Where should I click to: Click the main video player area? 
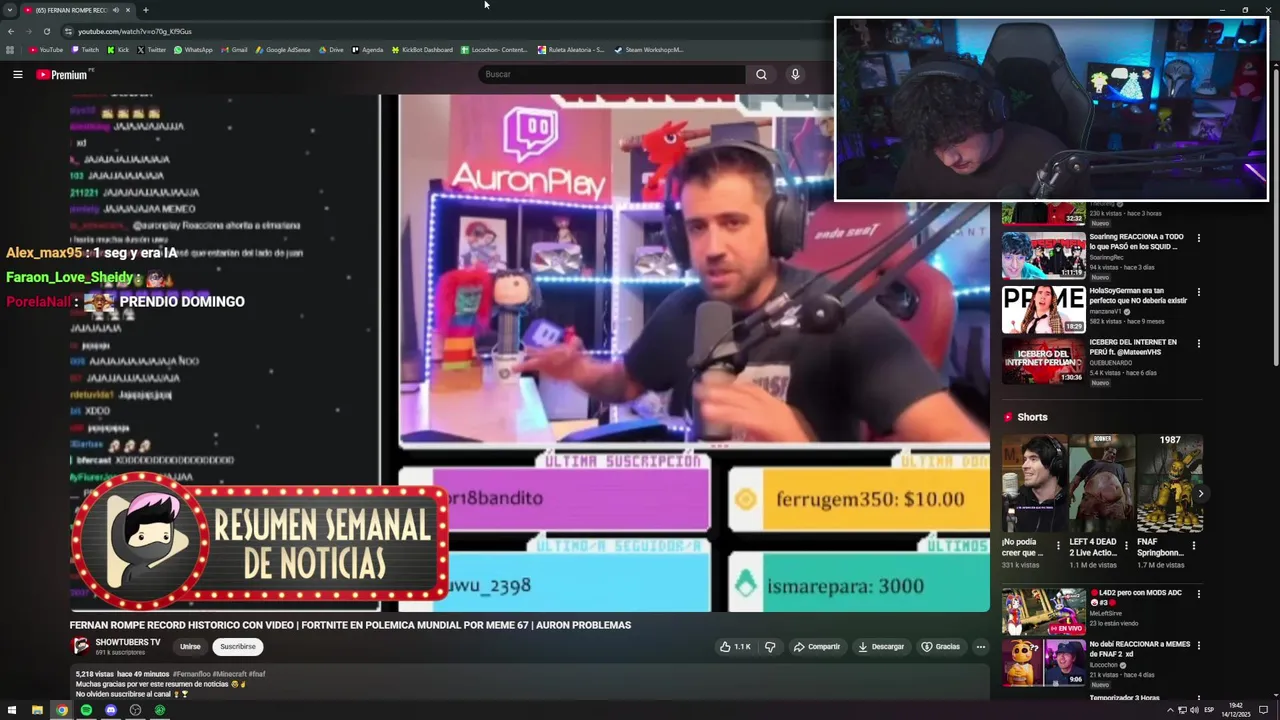coord(530,352)
